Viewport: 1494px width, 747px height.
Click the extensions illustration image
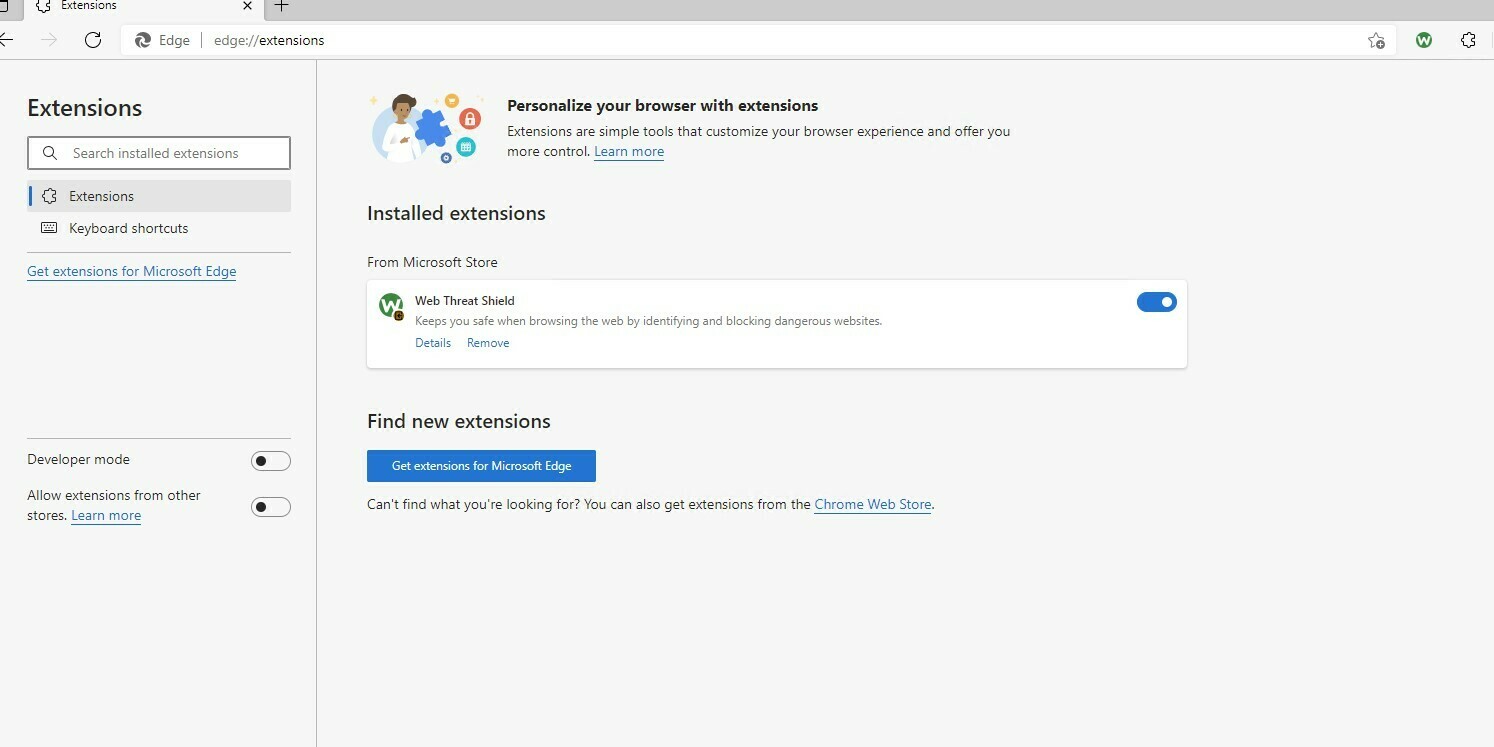(x=427, y=128)
